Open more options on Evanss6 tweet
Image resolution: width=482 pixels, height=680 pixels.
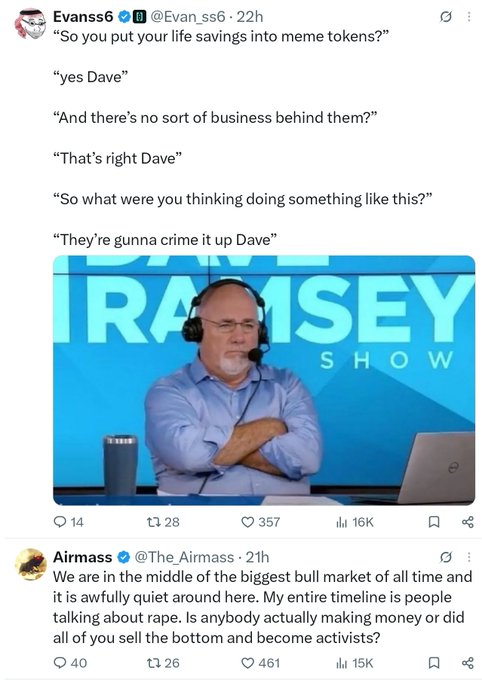click(469, 17)
